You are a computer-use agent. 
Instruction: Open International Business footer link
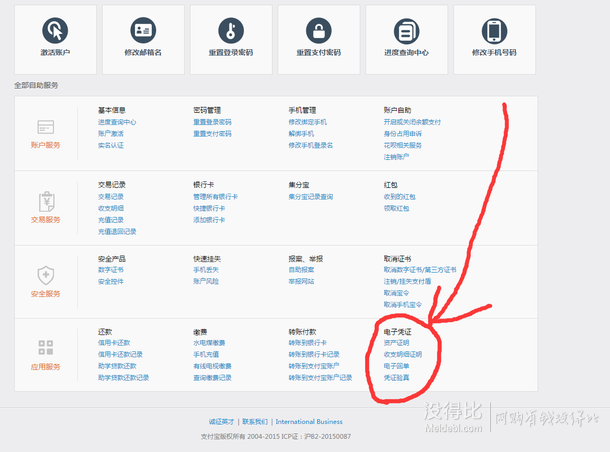[x=309, y=422]
